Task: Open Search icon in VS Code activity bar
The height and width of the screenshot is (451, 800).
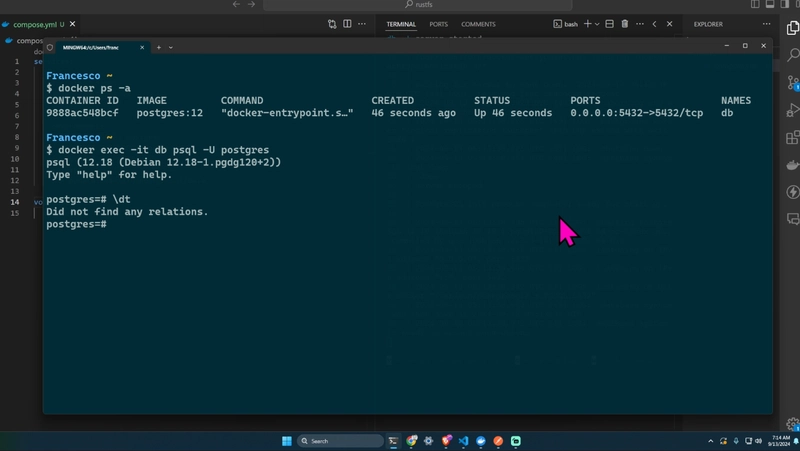Action: [x=793, y=55]
